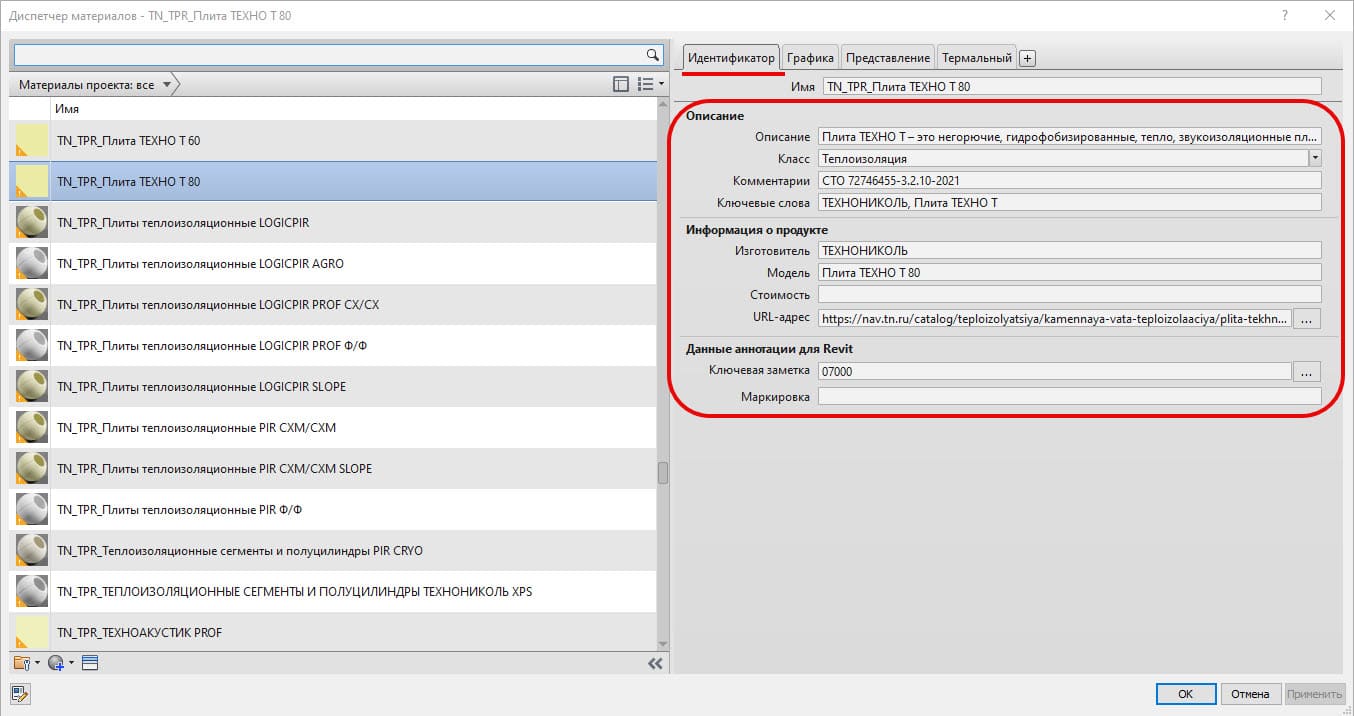1354x716 pixels.
Task: Click the create new material icon
Action: (x=58, y=663)
